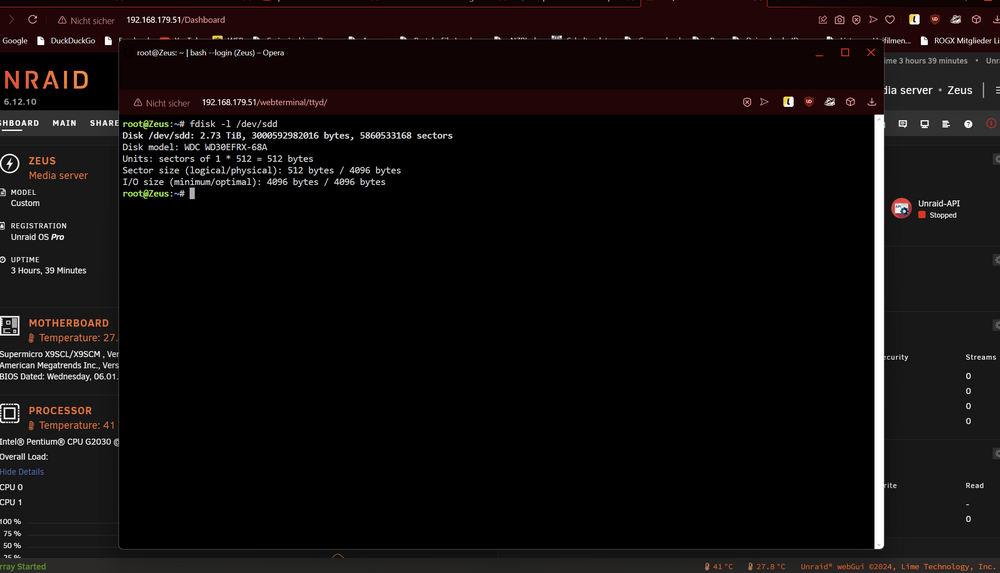1000x573 pixels.
Task: Open the Unraid help question mark icon
Action: click(x=968, y=124)
